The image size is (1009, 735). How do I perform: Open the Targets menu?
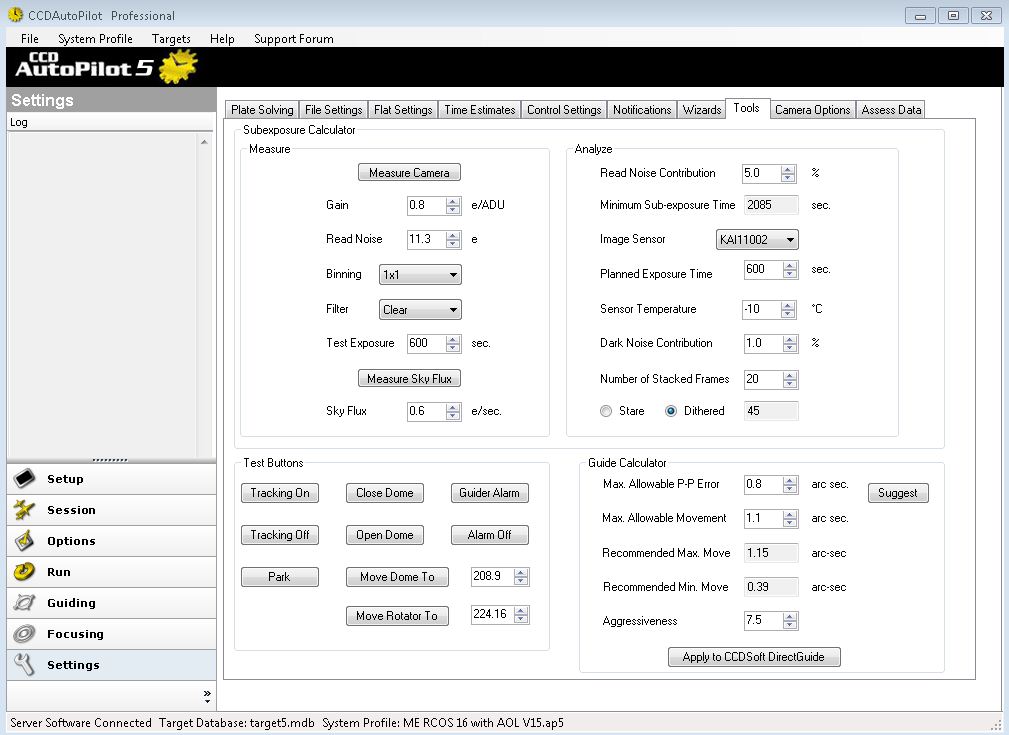(171, 39)
